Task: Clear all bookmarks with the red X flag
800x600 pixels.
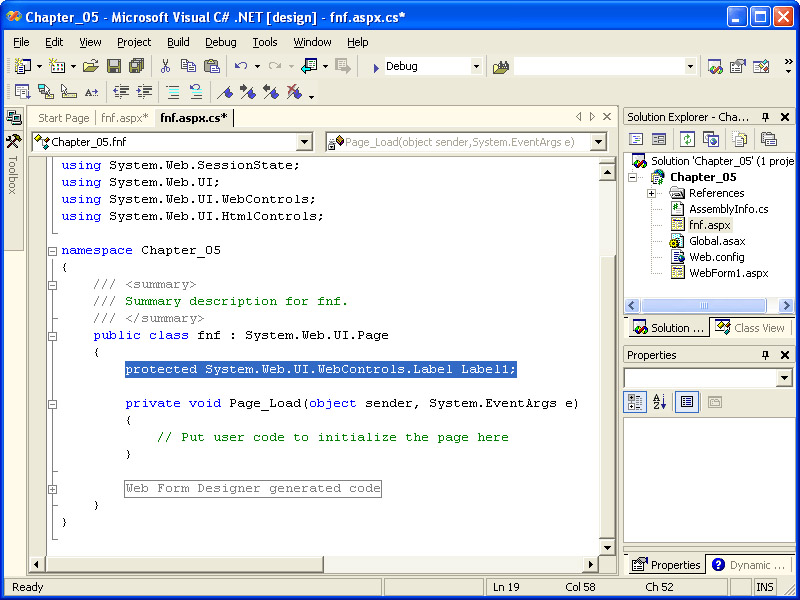Action: click(x=293, y=92)
